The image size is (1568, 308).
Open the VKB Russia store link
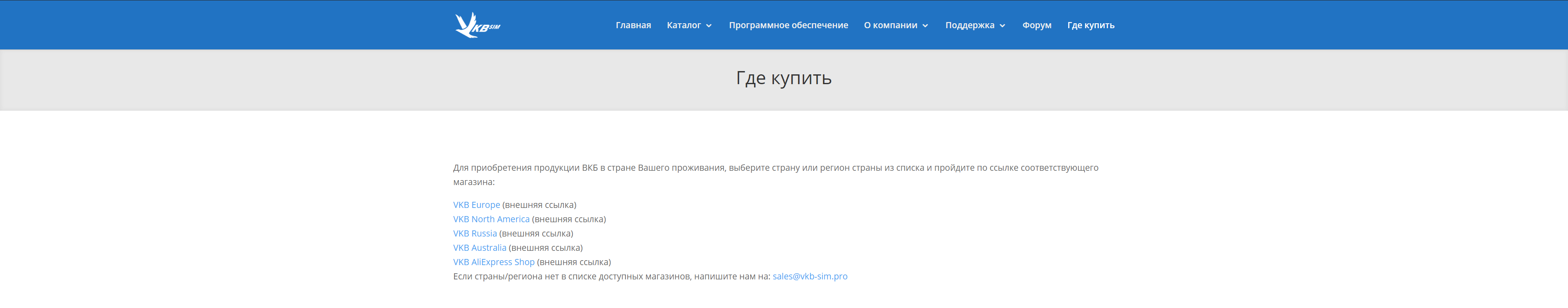point(475,234)
